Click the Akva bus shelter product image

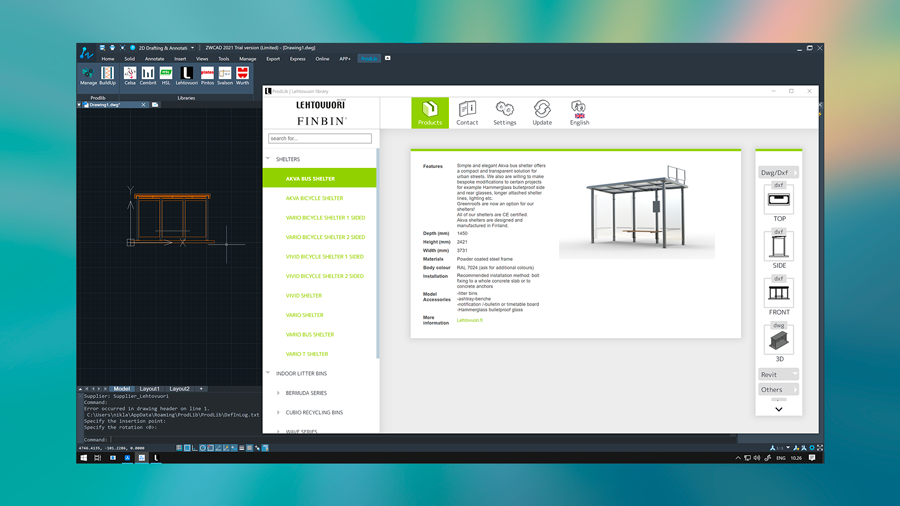pos(637,212)
